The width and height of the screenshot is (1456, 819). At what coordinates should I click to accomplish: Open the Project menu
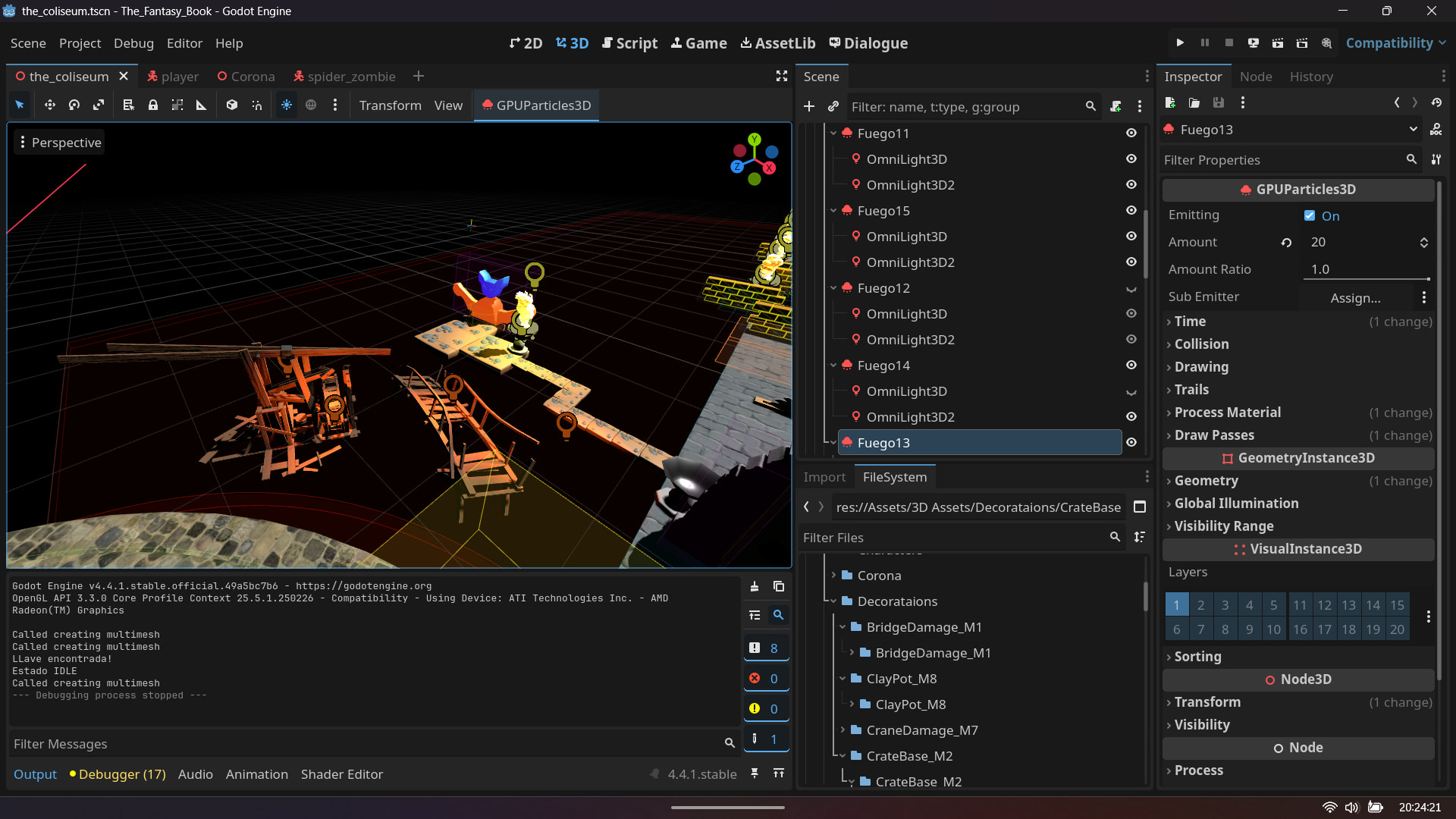[x=80, y=43]
